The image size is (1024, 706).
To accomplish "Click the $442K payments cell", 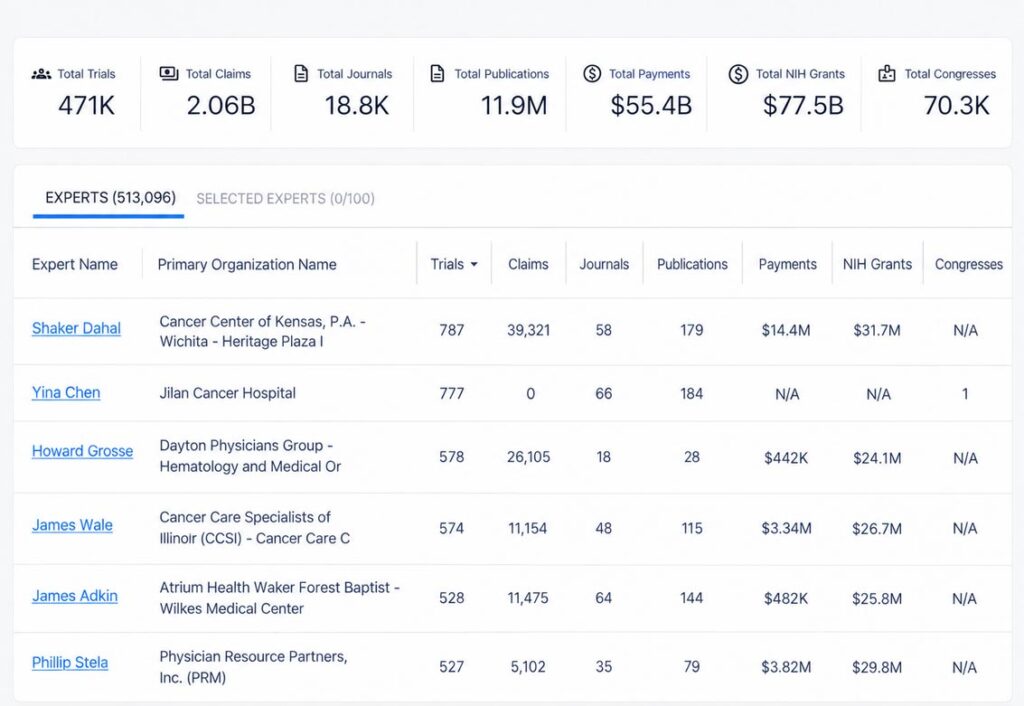I will click(786, 458).
